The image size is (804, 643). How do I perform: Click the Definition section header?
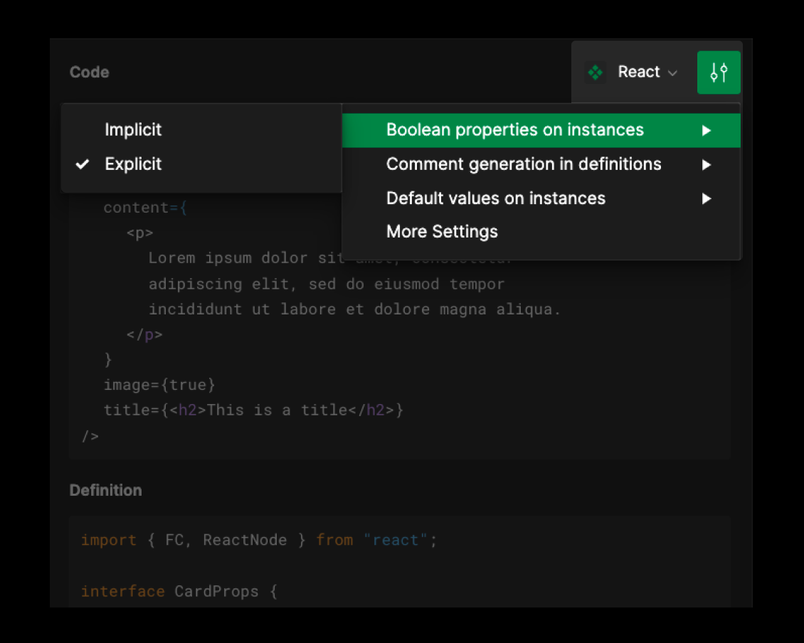(x=106, y=490)
